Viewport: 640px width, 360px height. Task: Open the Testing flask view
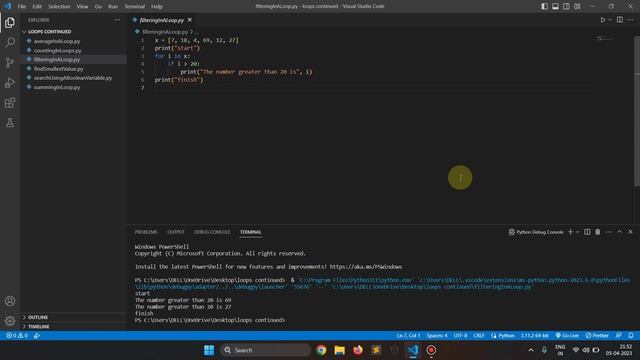pos(10,122)
